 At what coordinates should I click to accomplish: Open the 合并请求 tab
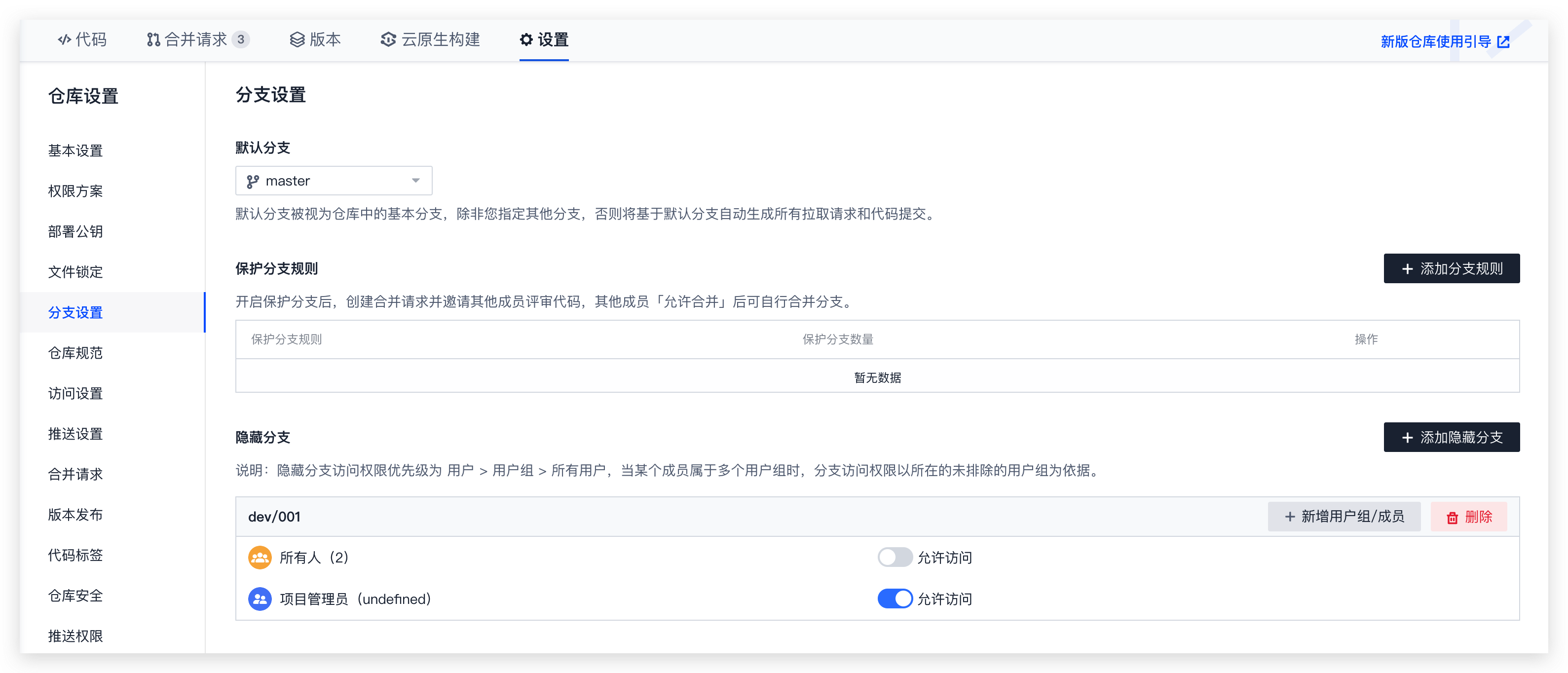coord(198,40)
